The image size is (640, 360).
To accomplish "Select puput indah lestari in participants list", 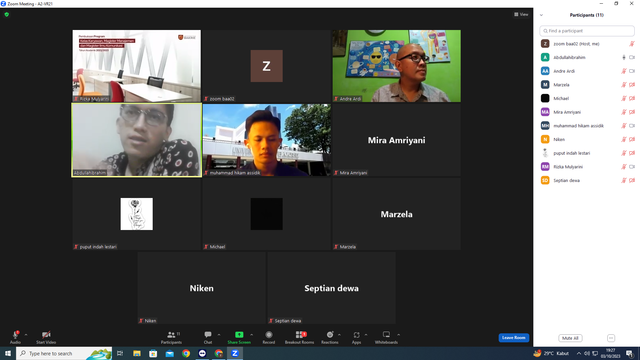I will click(x=587, y=153).
